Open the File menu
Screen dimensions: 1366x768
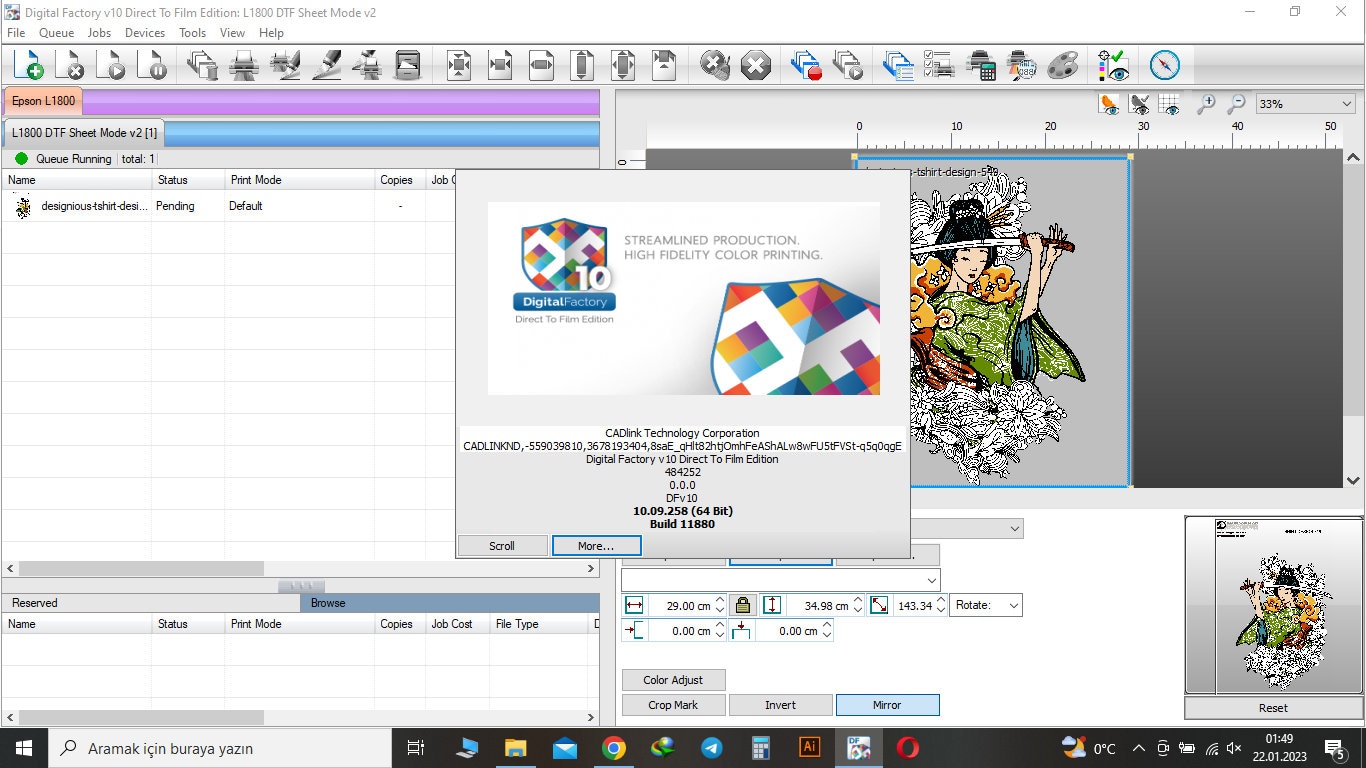16,33
